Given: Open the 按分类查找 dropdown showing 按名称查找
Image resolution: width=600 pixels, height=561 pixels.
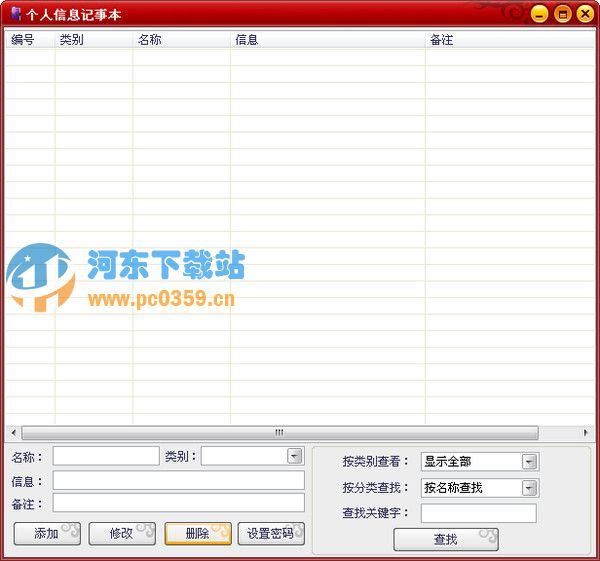Looking at the screenshot, I should pyautogui.click(x=529, y=488).
